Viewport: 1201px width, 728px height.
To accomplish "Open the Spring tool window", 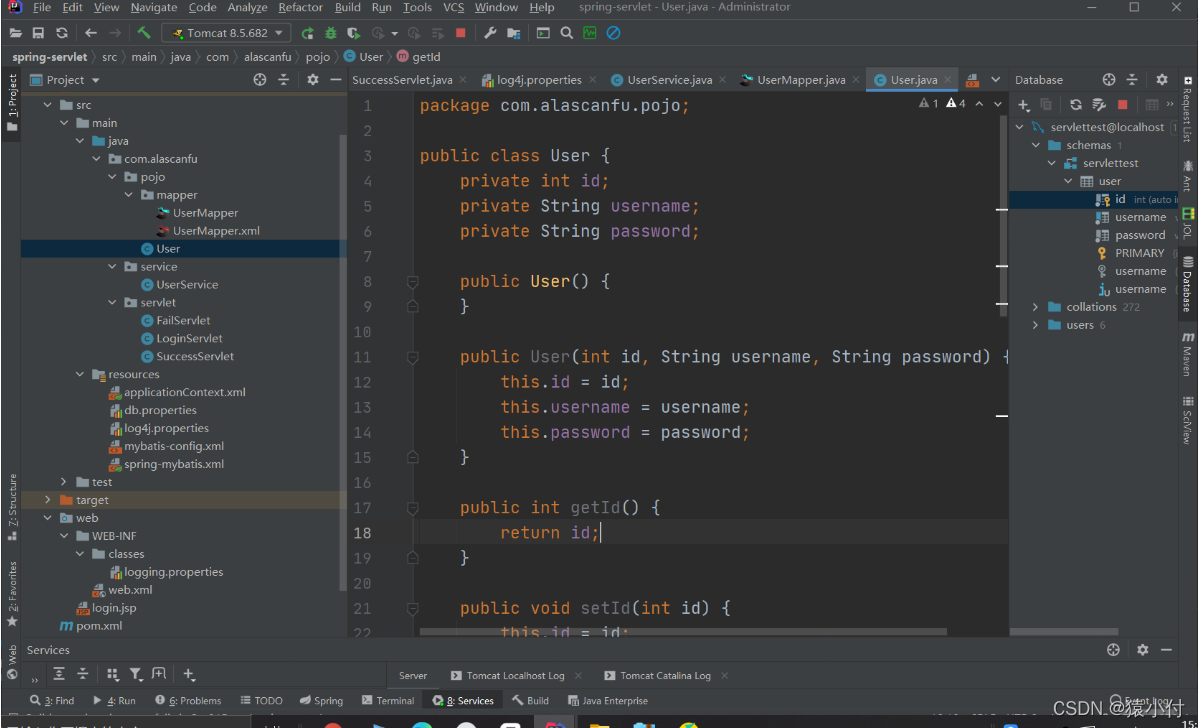I will [x=321, y=701].
